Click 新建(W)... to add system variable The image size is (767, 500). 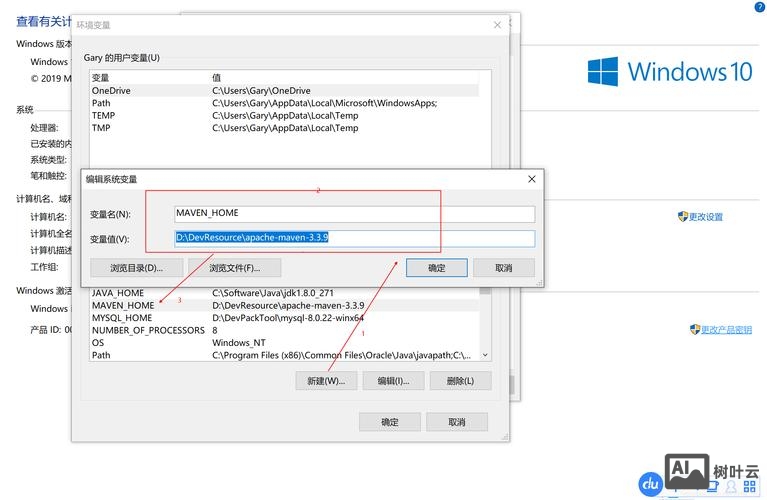[x=326, y=381]
